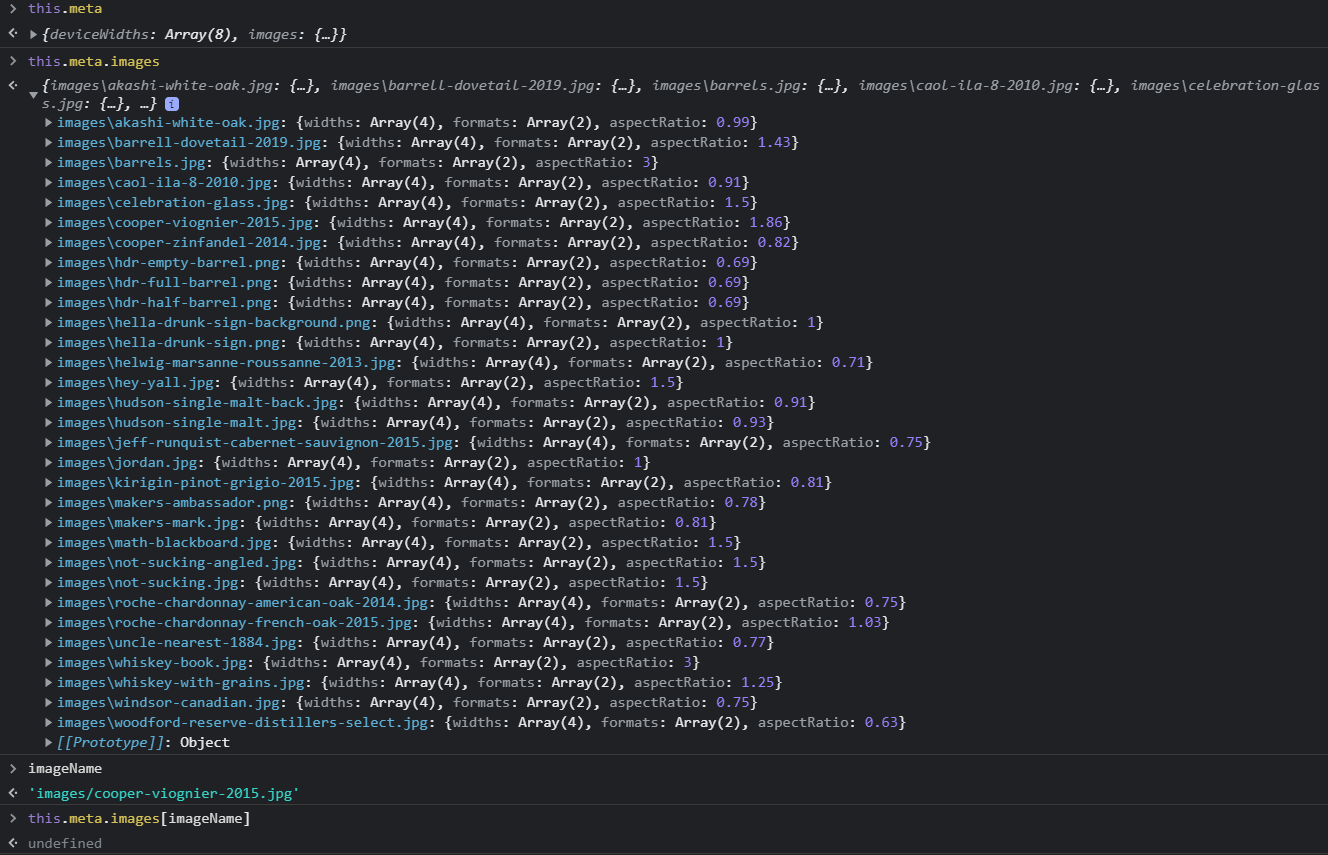Click the {deviceWidths: Array(8), images: {…}} preview
The image size is (1328, 855).
(x=195, y=35)
